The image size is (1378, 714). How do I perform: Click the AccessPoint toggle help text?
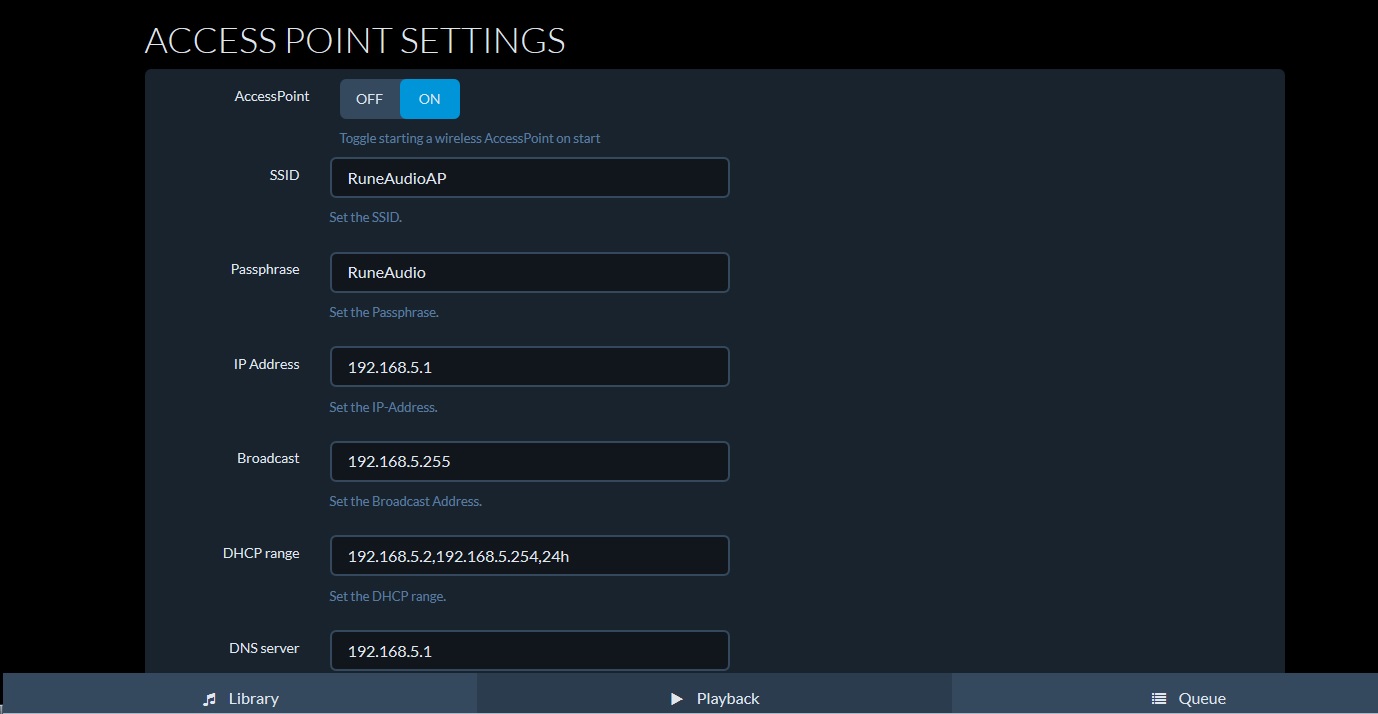pos(470,139)
